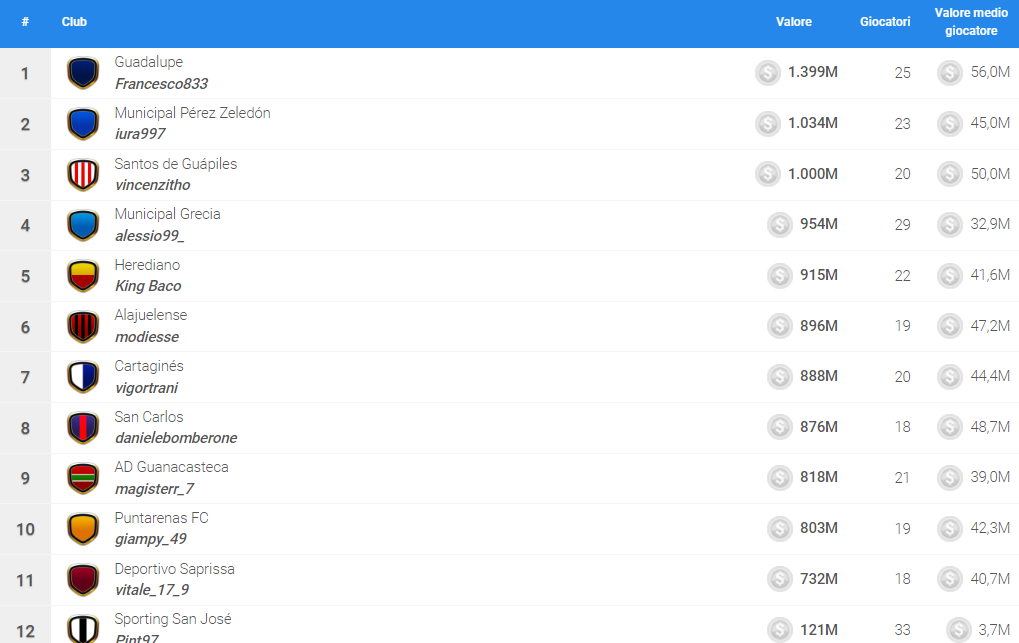Image resolution: width=1019 pixels, height=643 pixels.
Task: Click the Cartaginés white-blue crest icon
Action: (x=82, y=377)
